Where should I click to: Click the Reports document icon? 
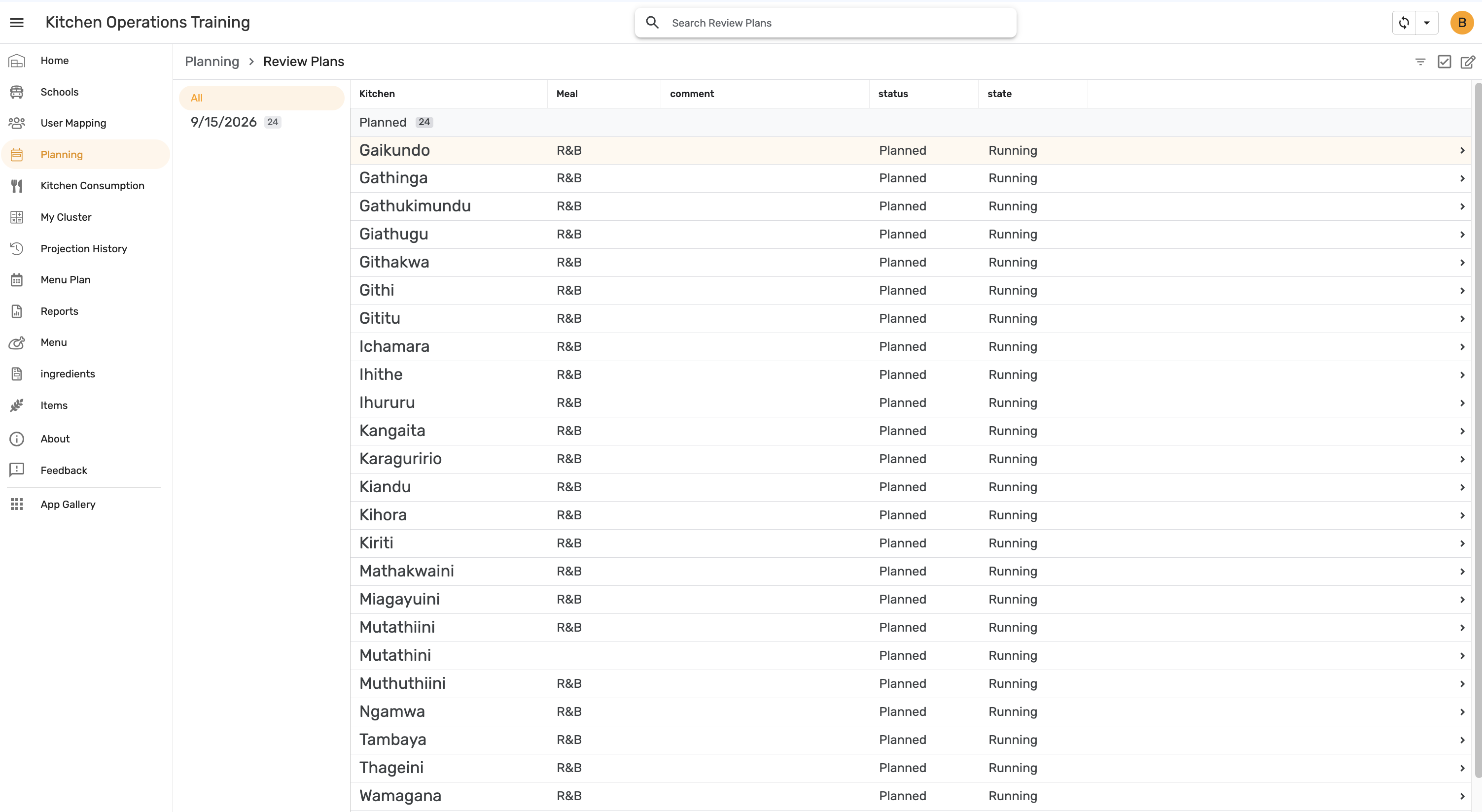pos(17,311)
